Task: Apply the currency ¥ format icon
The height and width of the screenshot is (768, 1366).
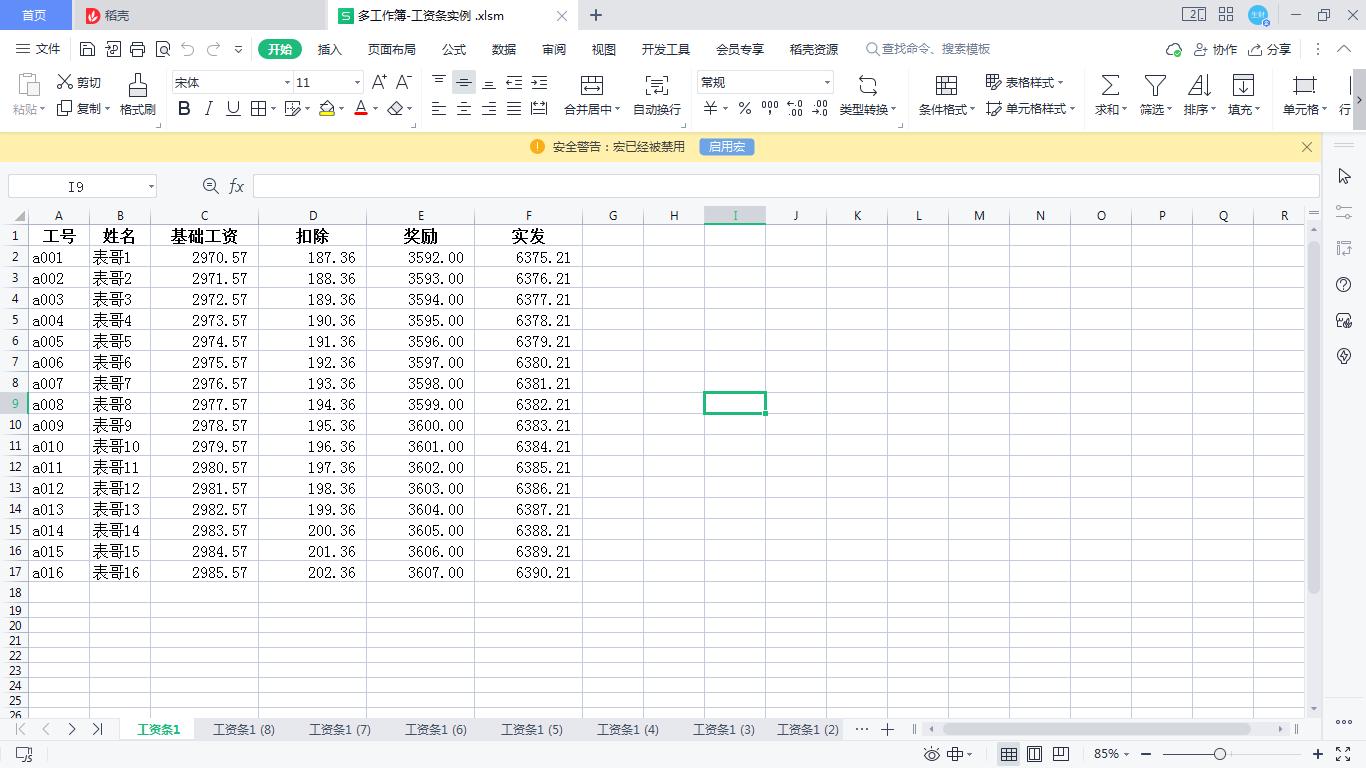Action: (x=712, y=108)
